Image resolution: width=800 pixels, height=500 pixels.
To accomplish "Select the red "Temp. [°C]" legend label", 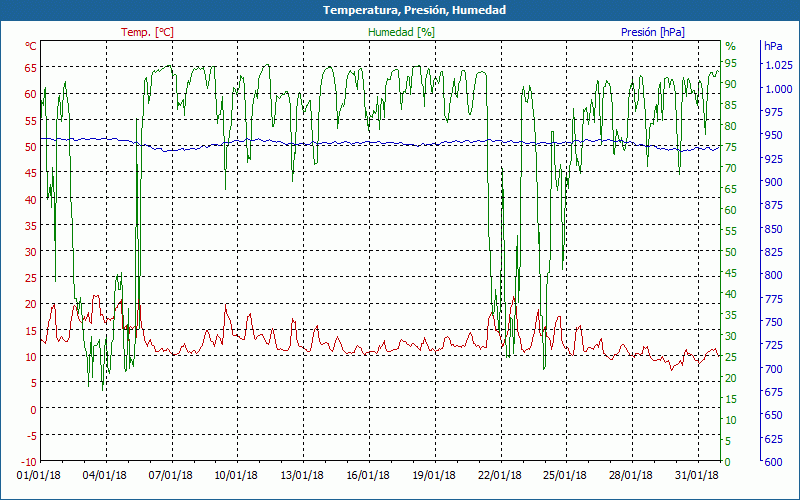I will (x=147, y=32).
